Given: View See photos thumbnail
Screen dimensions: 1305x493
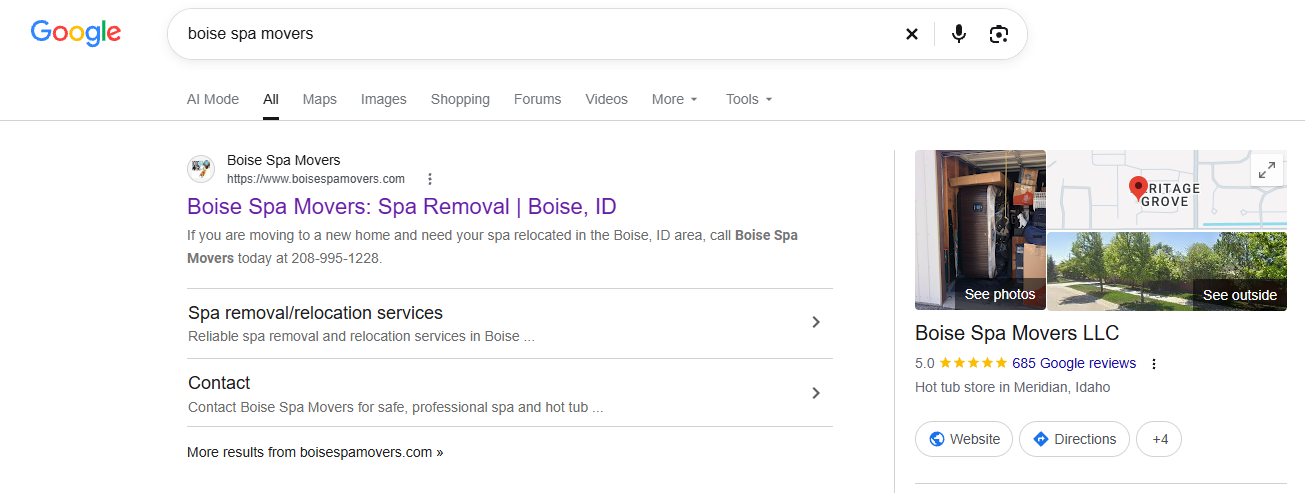Looking at the screenshot, I should pos(980,230).
